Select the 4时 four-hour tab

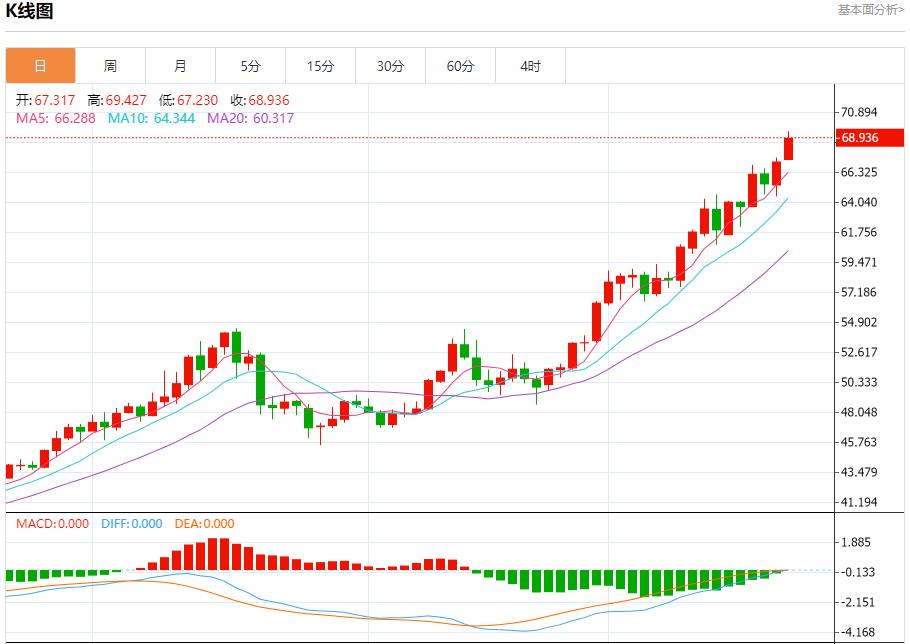tap(530, 66)
